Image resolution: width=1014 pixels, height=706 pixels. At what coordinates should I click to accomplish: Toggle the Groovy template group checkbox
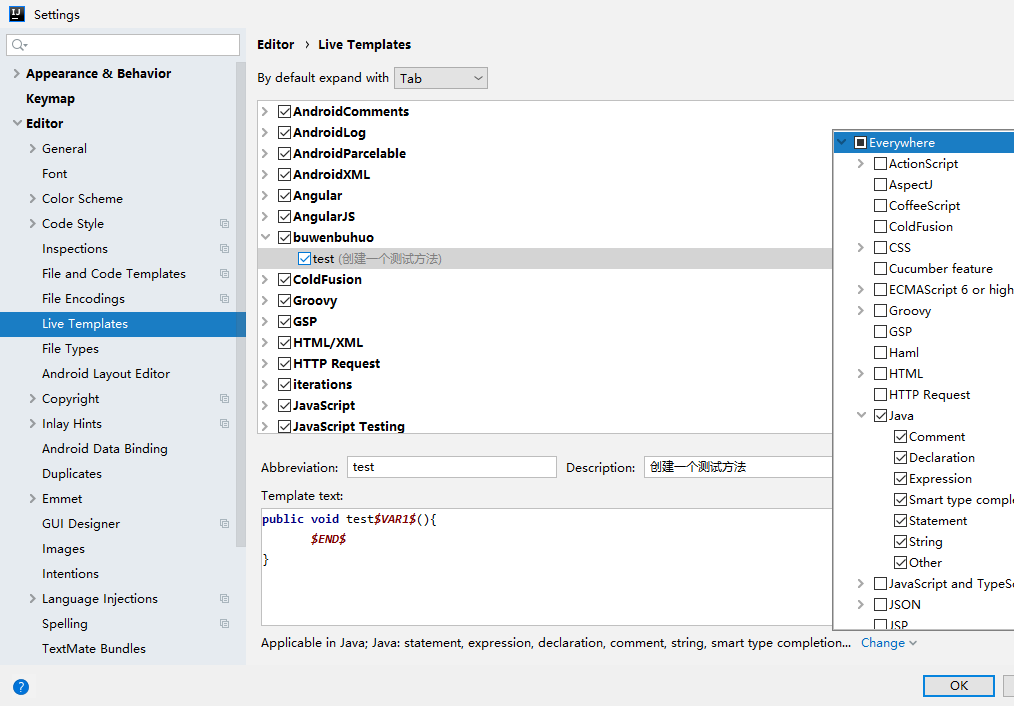tap(285, 301)
